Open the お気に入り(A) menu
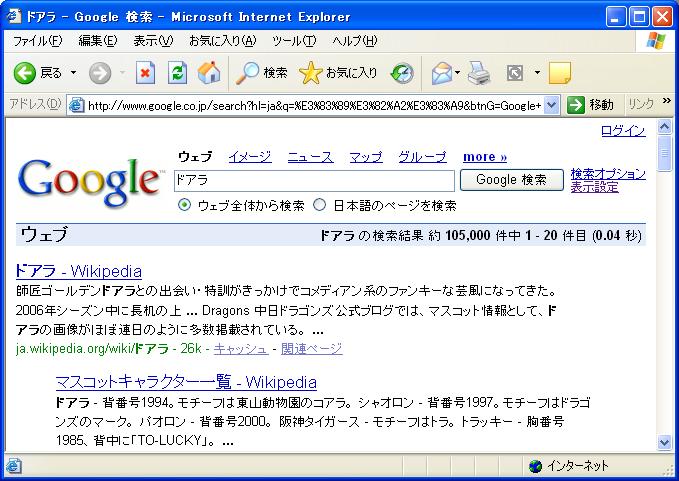 pyautogui.click(x=223, y=41)
